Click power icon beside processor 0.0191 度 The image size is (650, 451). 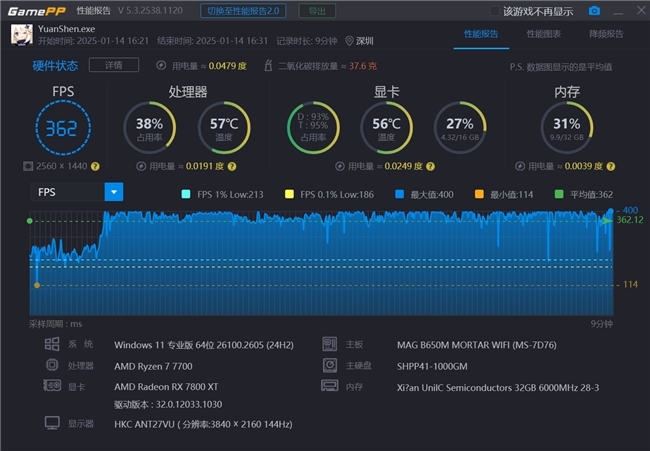pos(141,166)
